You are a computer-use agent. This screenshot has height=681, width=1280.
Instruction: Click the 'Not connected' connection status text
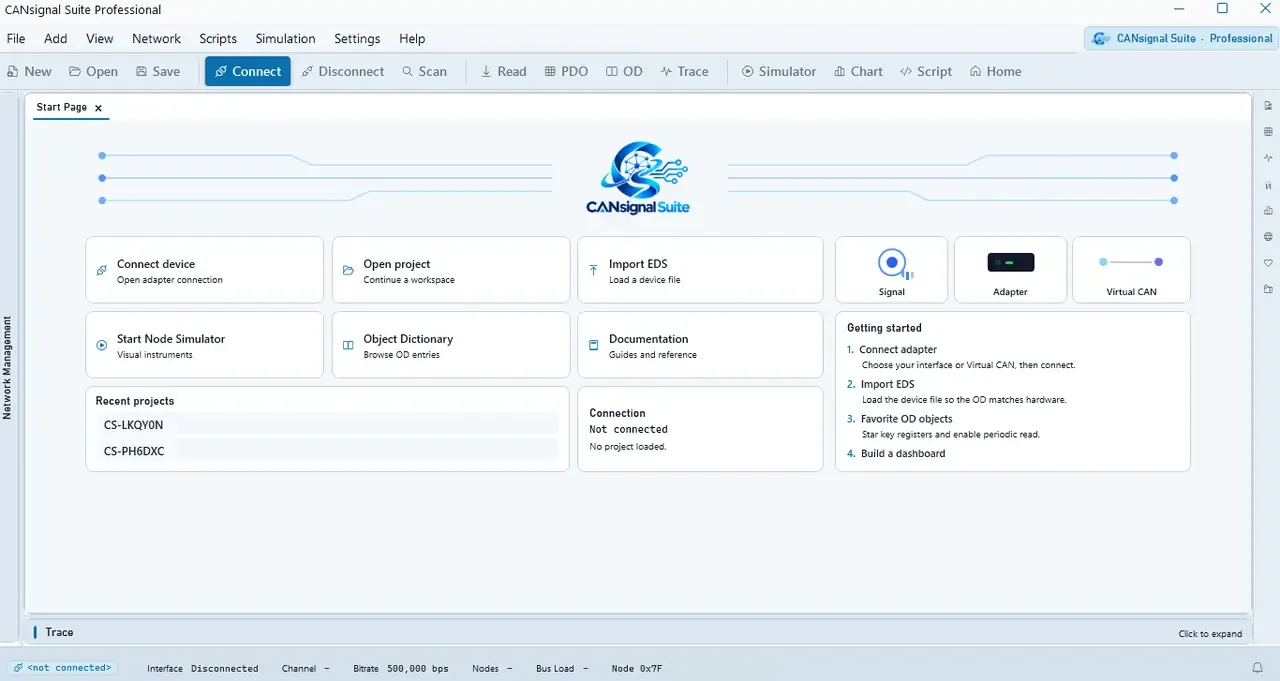tap(629, 430)
